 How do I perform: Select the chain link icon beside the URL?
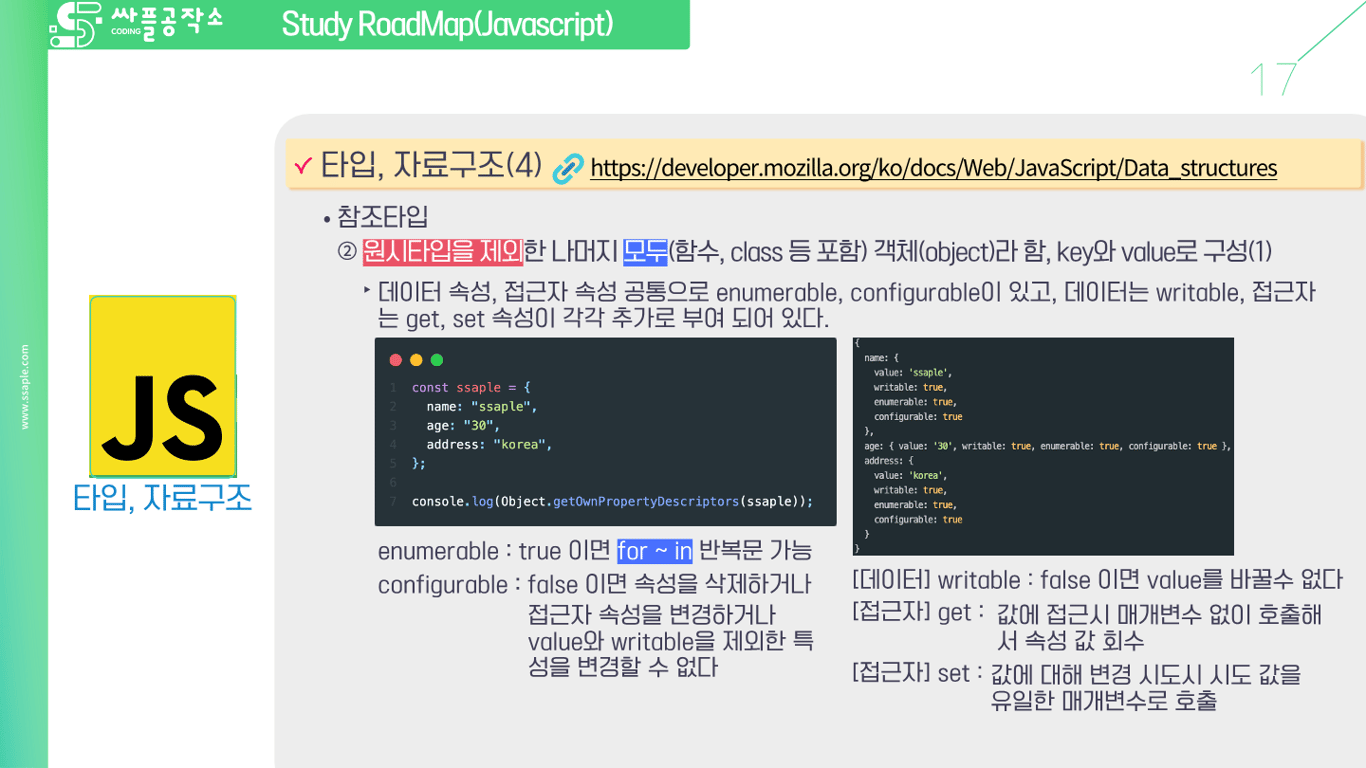coord(568,167)
